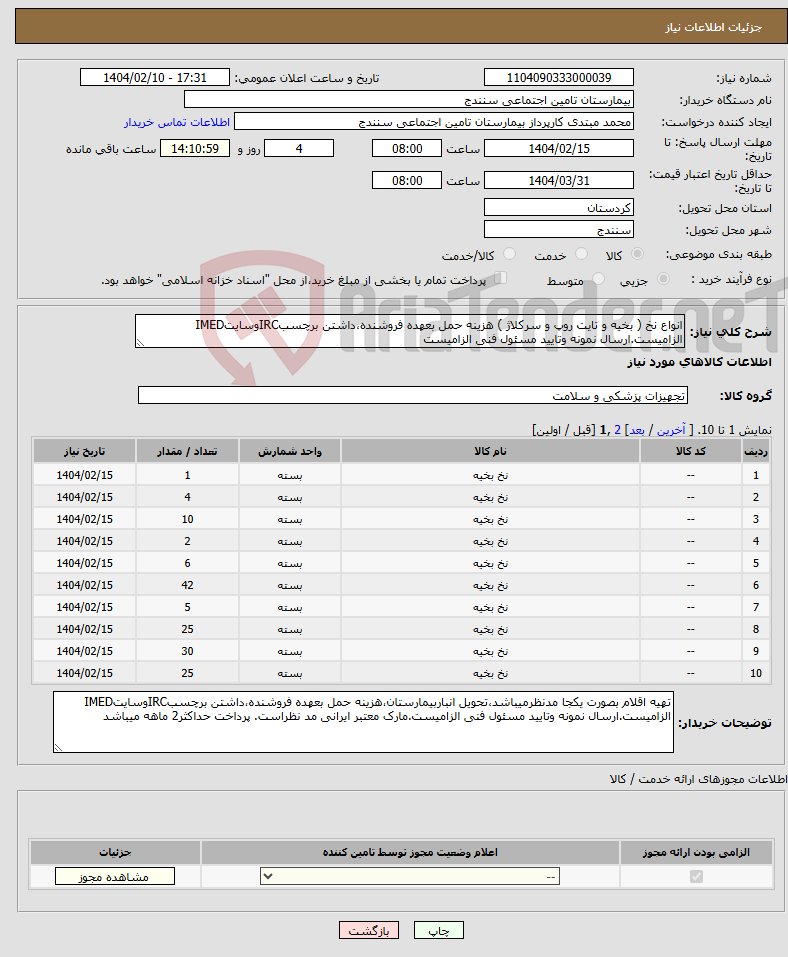The height and width of the screenshot is (957, 788).
Task: Click the announcement date-time field 17:31
Action: [x=154, y=78]
